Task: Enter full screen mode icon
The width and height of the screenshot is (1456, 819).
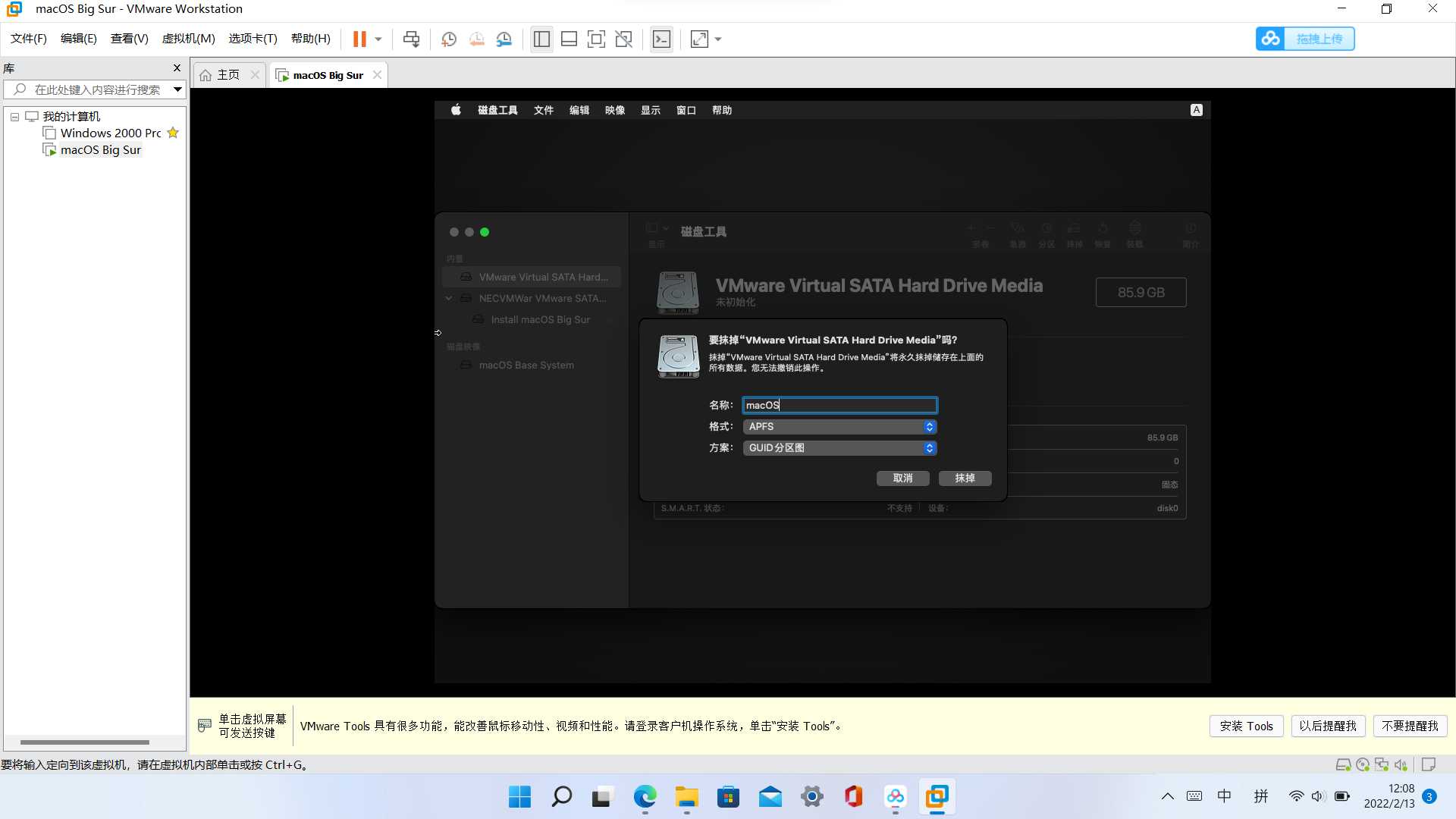Action: coord(596,39)
